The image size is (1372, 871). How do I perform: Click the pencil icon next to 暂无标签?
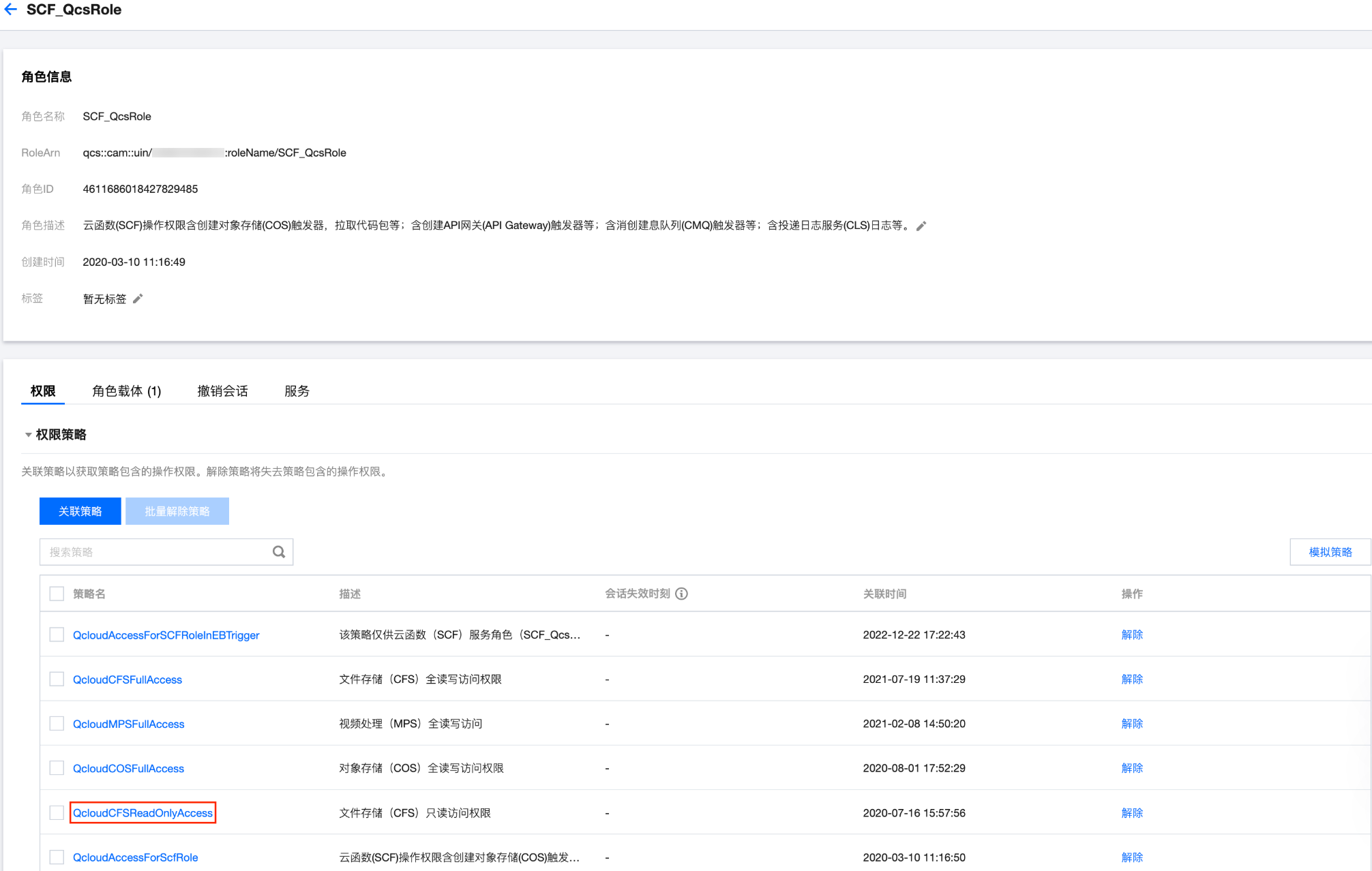(138, 299)
